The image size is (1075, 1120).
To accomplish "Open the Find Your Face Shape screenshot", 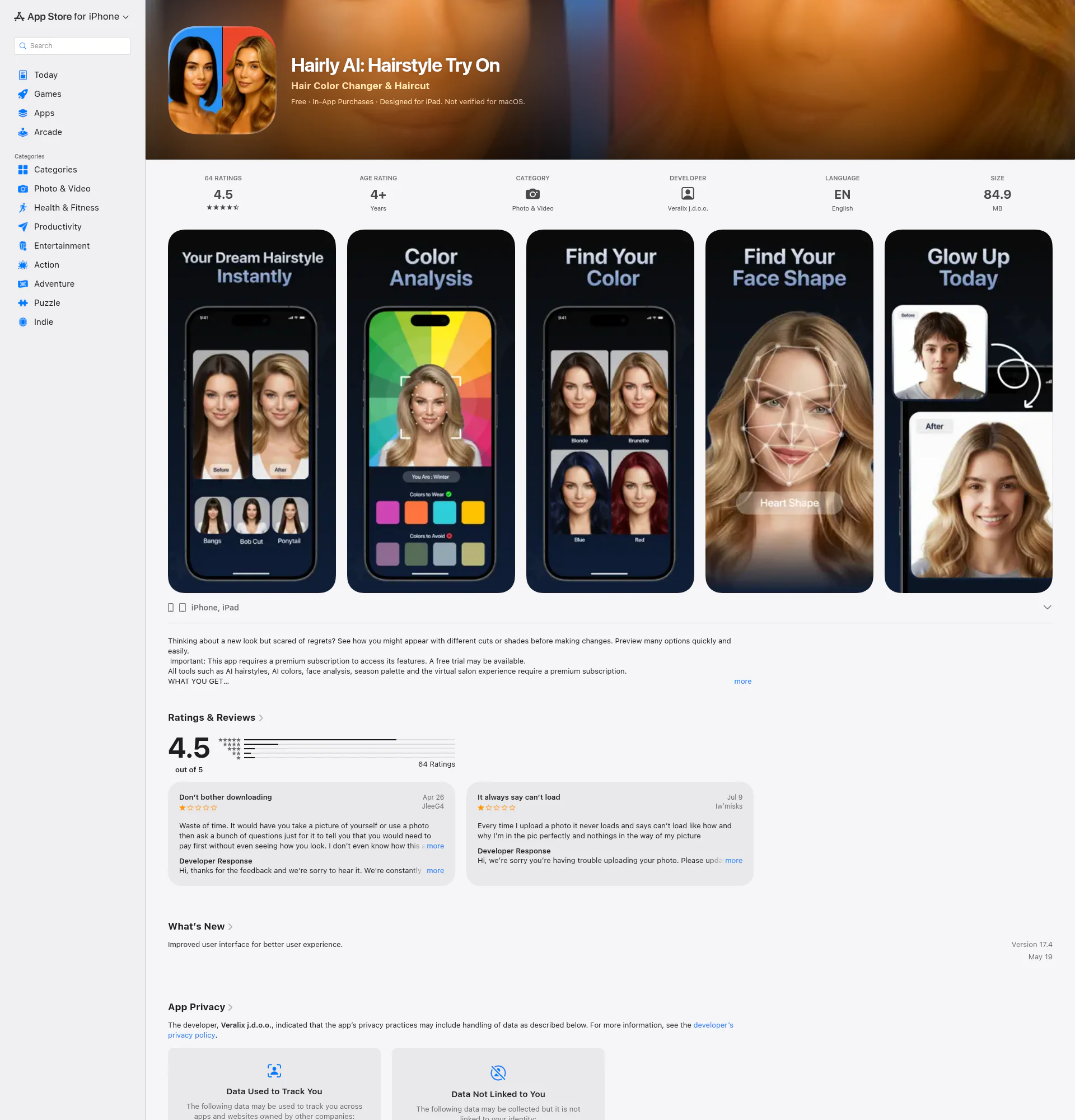I will (789, 412).
